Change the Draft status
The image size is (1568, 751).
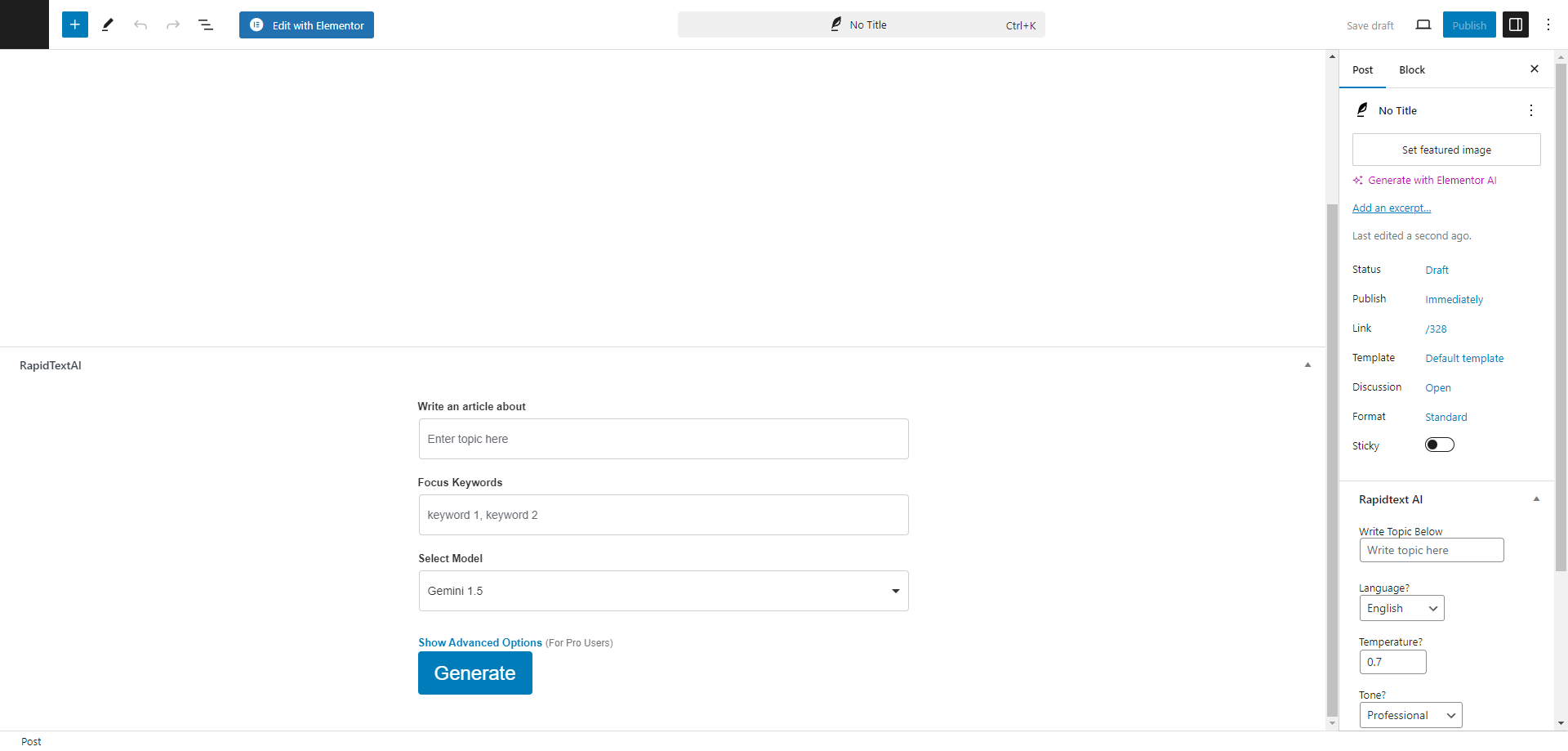(x=1437, y=270)
